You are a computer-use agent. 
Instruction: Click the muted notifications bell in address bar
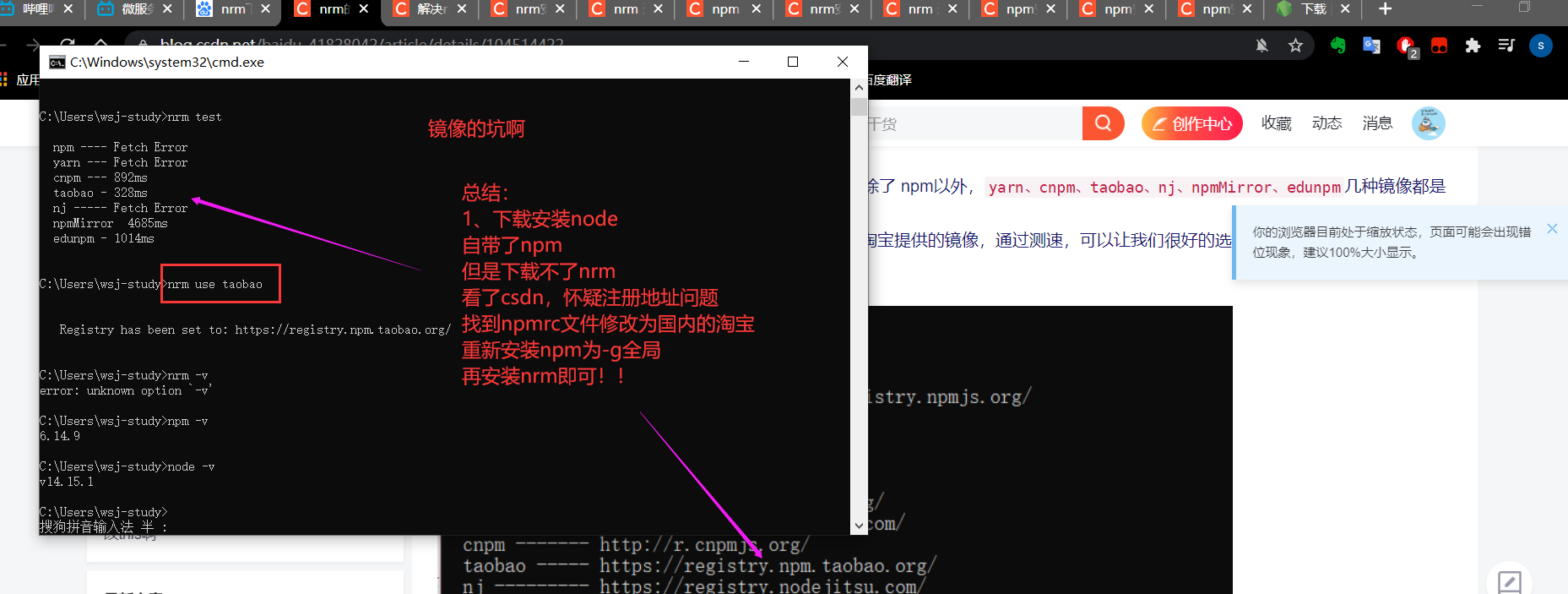(1261, 46)
